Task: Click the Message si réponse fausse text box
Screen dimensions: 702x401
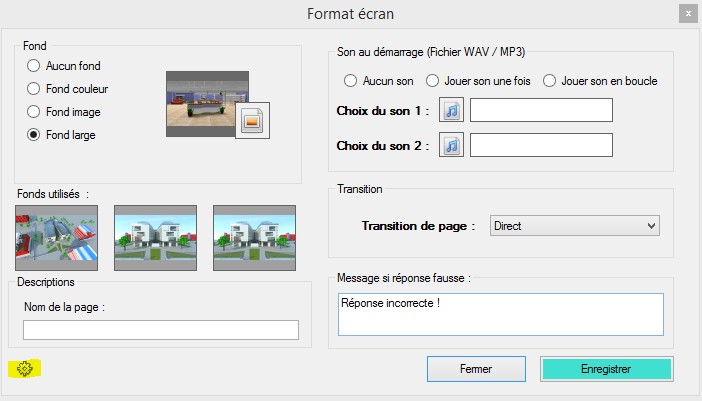Action: pos(500,314)
